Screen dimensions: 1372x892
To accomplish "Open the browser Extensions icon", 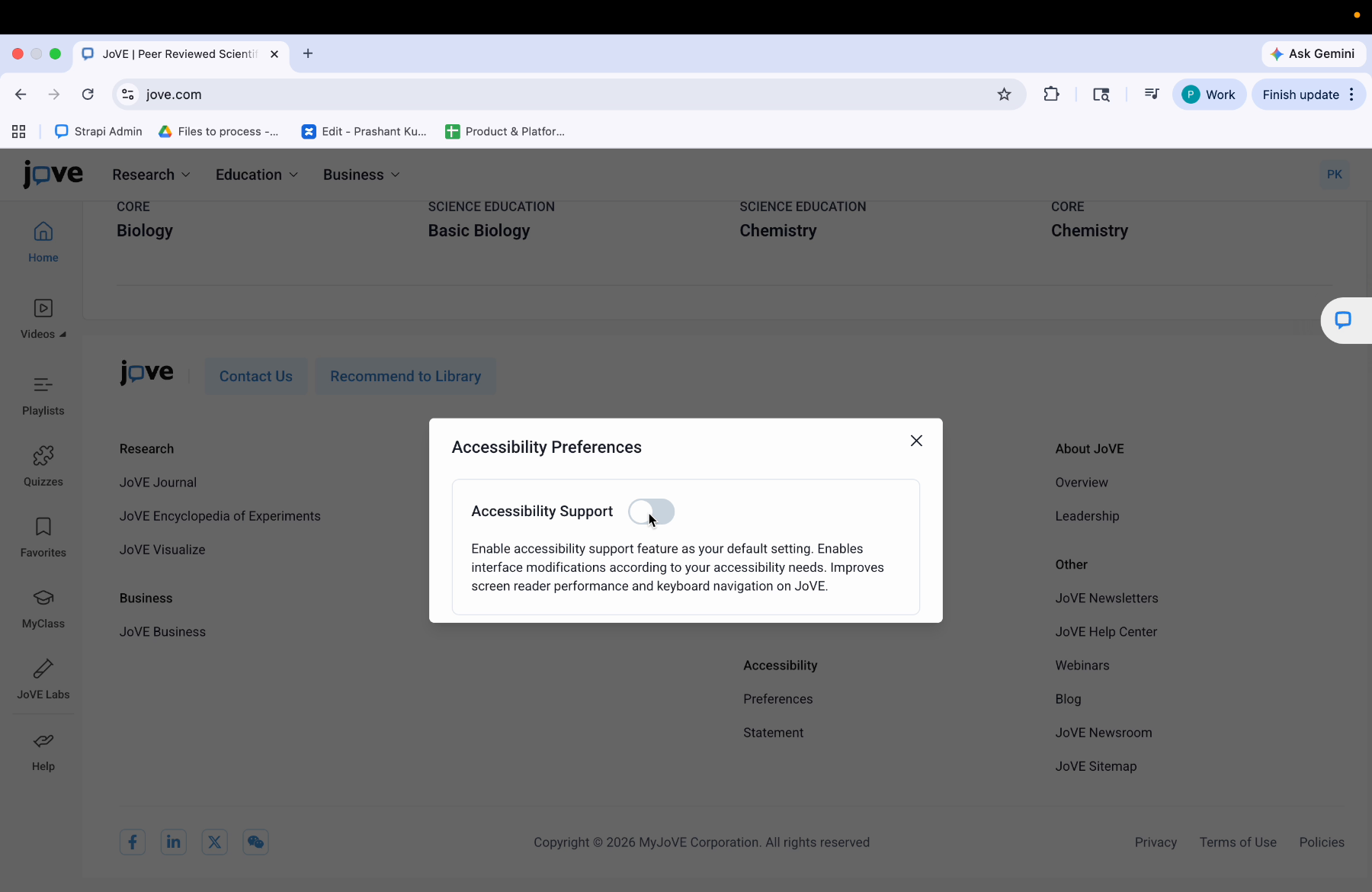I will coord(1051,95).
